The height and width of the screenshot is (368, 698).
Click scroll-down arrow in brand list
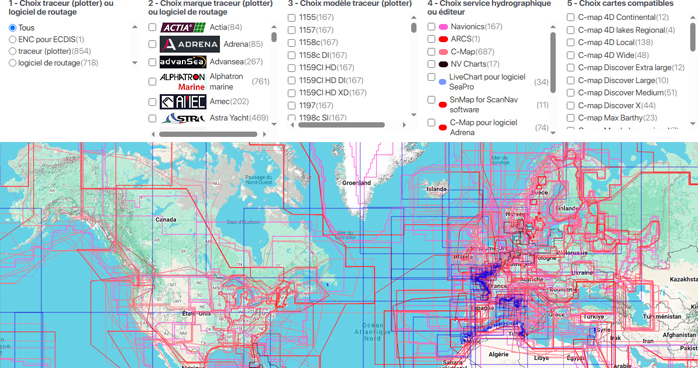point(274,124)
